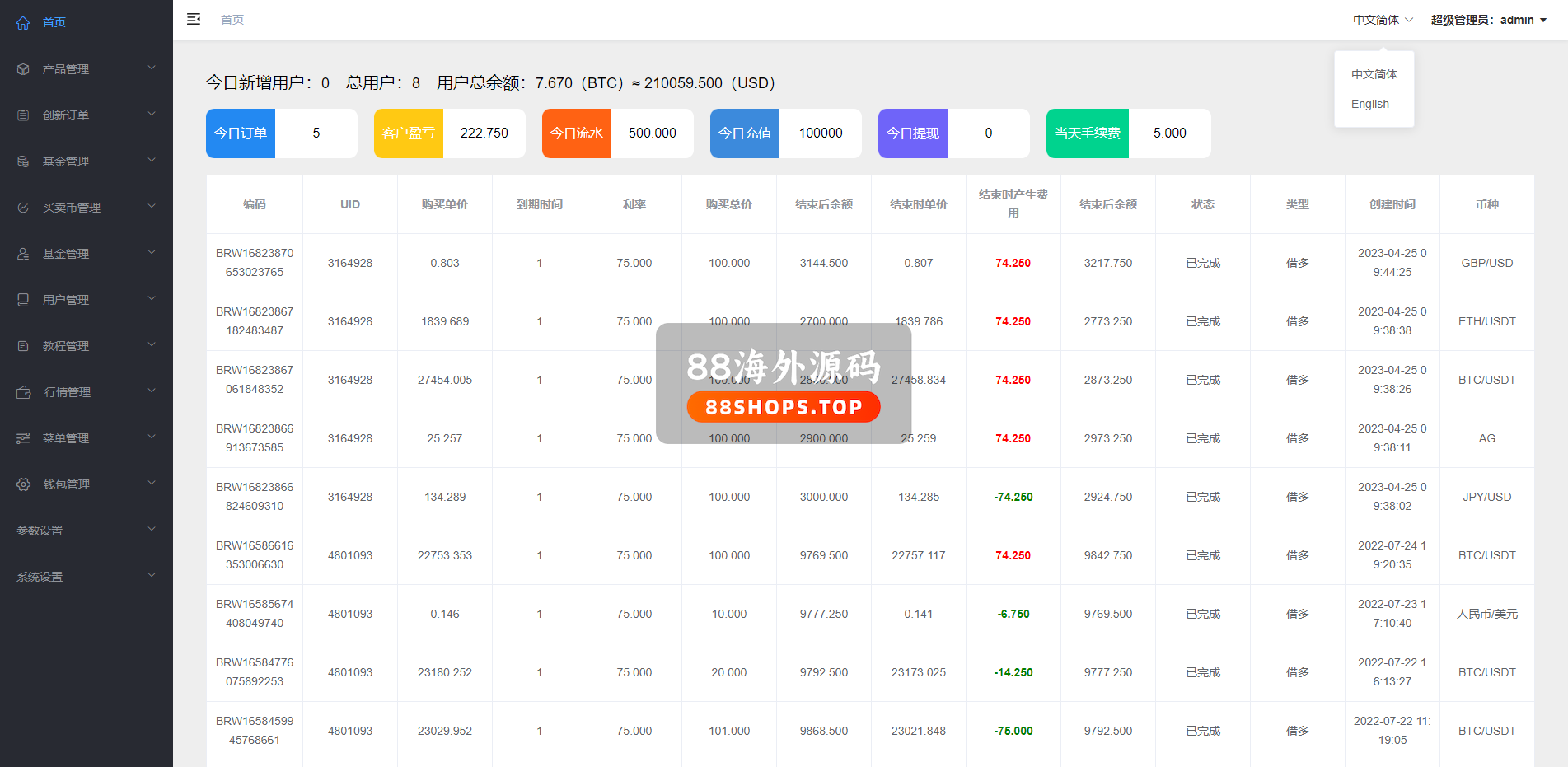Expand the 参数设置 chevron
Viewport: 1568px width, 767px height.
[152, 529]
